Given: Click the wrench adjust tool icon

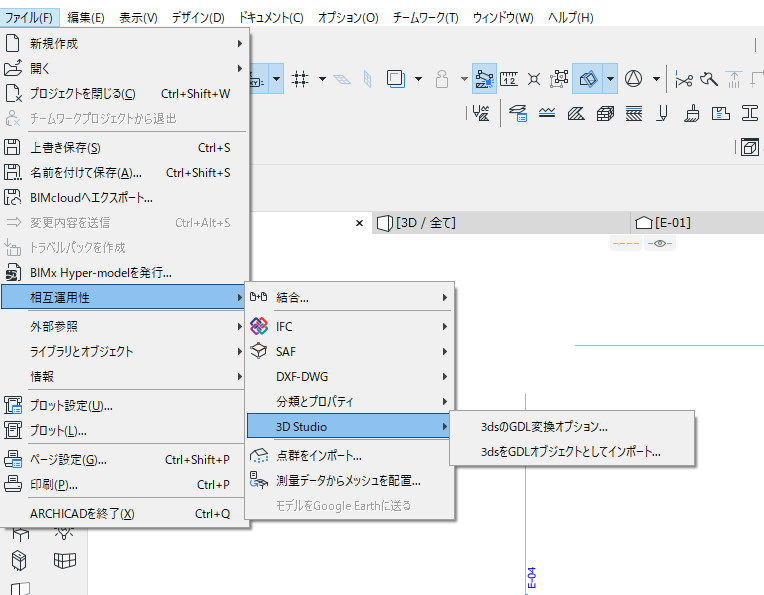Looking at the screenshot, I should click(x=709, y=78).
